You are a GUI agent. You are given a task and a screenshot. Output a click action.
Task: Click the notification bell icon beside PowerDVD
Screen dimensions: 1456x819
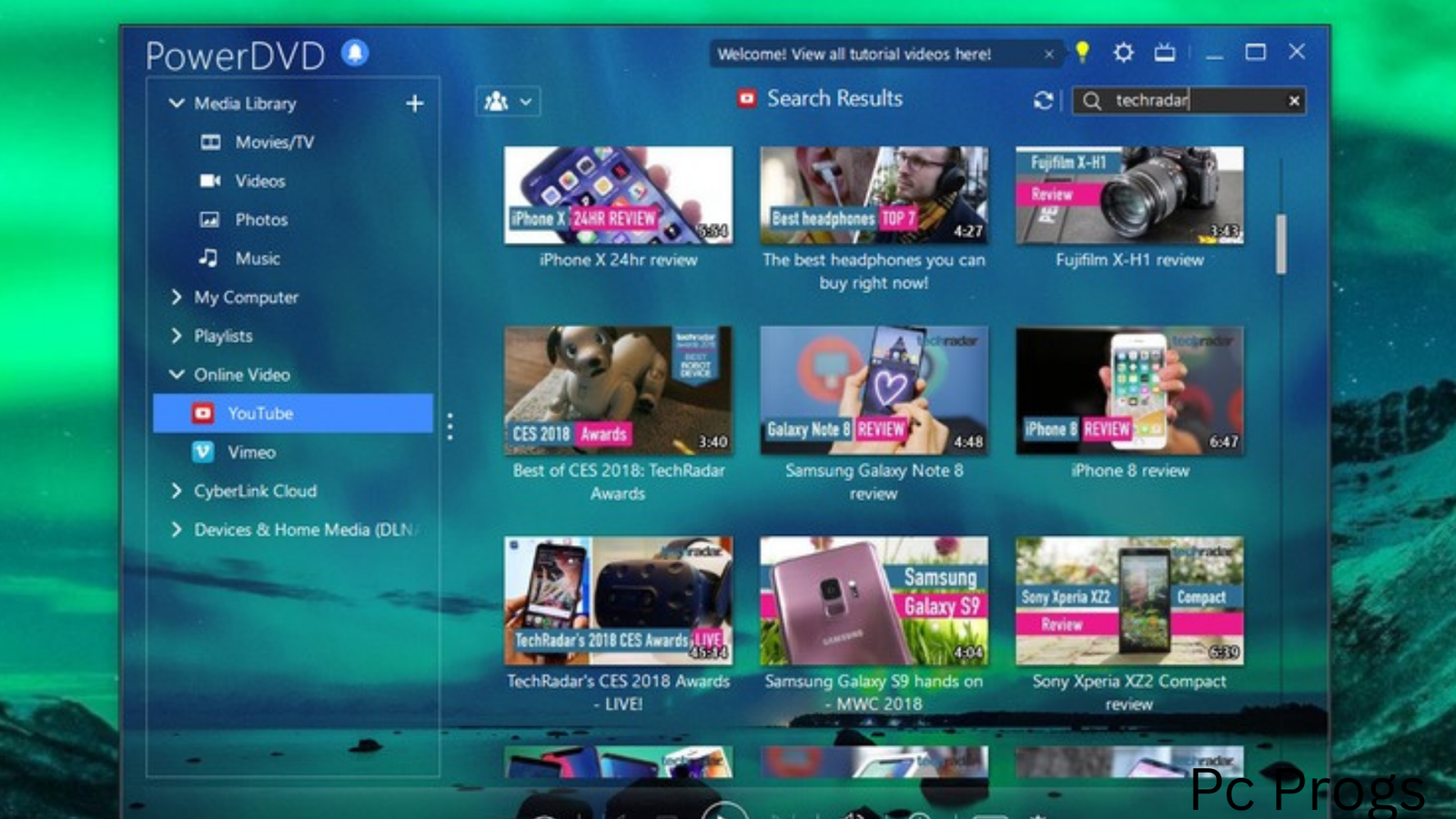point(355,53)
